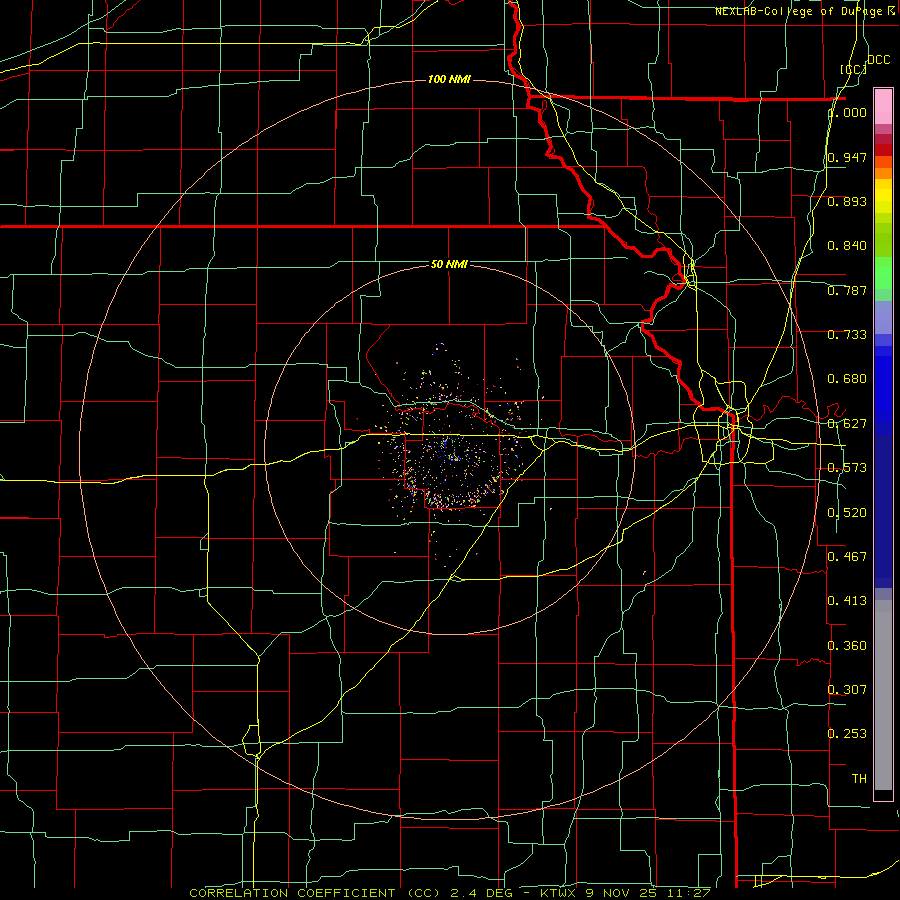Click the 0.840 legend value
This screenshot has height=900, width=900.
coord(847,246)
